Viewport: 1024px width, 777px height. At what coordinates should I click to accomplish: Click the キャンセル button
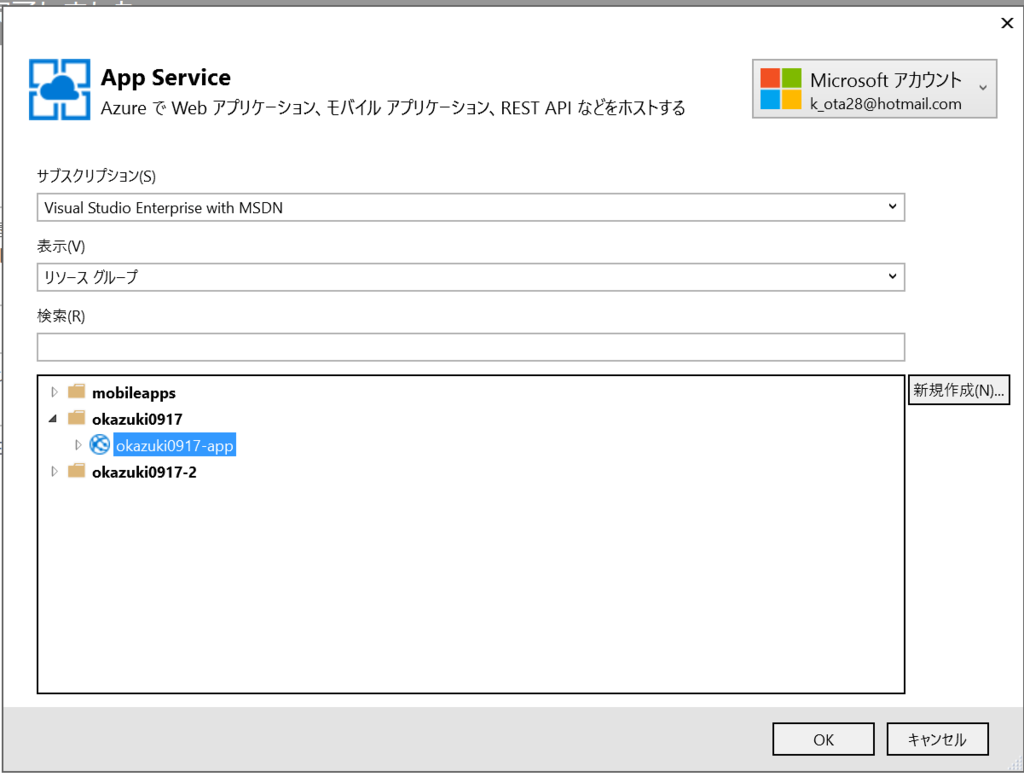[x=937, y=739]
